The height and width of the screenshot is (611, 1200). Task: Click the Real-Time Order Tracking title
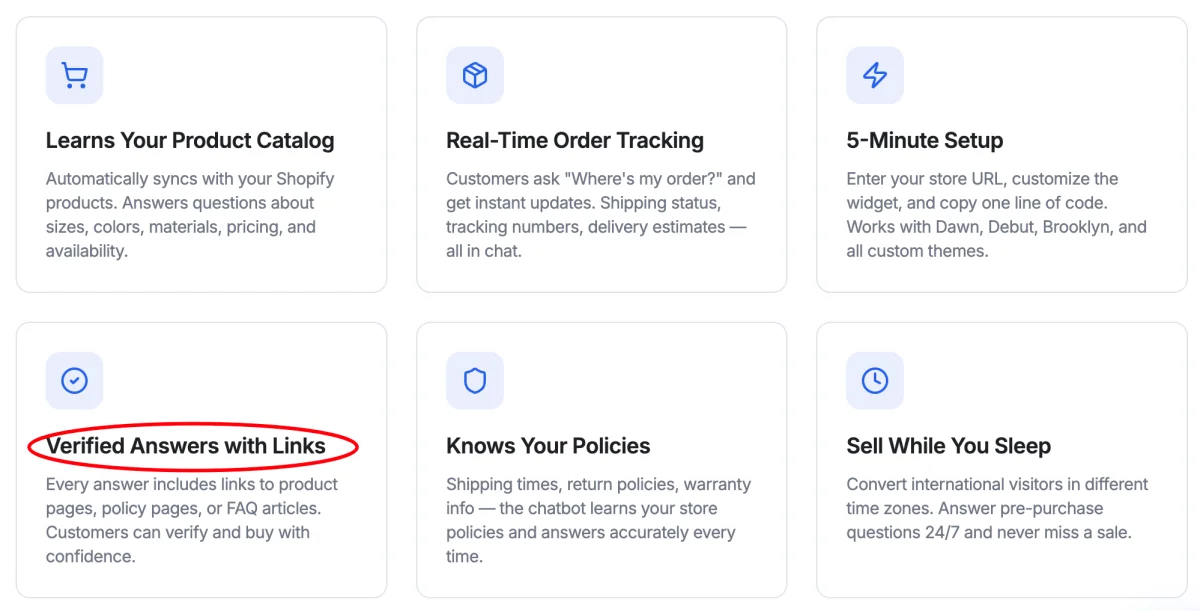click(575, 141)
